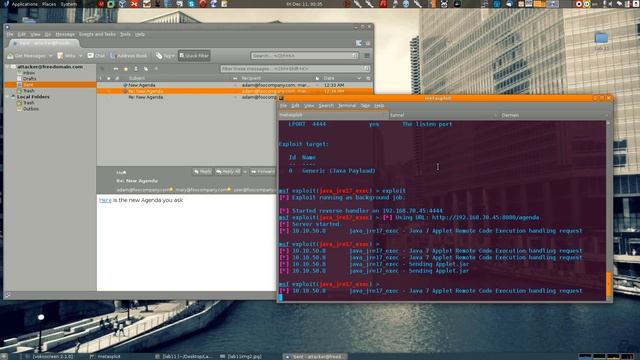Switch to the metasploit terminal tab
The width and height of the screenshot is (640, 360).
[x=333, y=115]
